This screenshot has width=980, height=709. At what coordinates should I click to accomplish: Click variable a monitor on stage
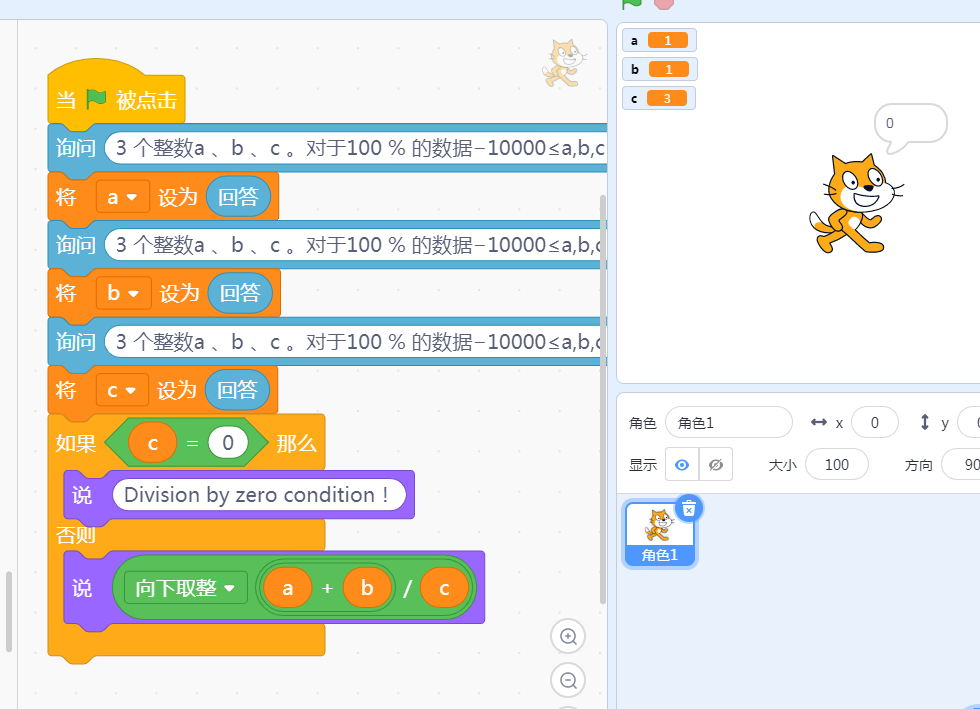coord(659,41)
